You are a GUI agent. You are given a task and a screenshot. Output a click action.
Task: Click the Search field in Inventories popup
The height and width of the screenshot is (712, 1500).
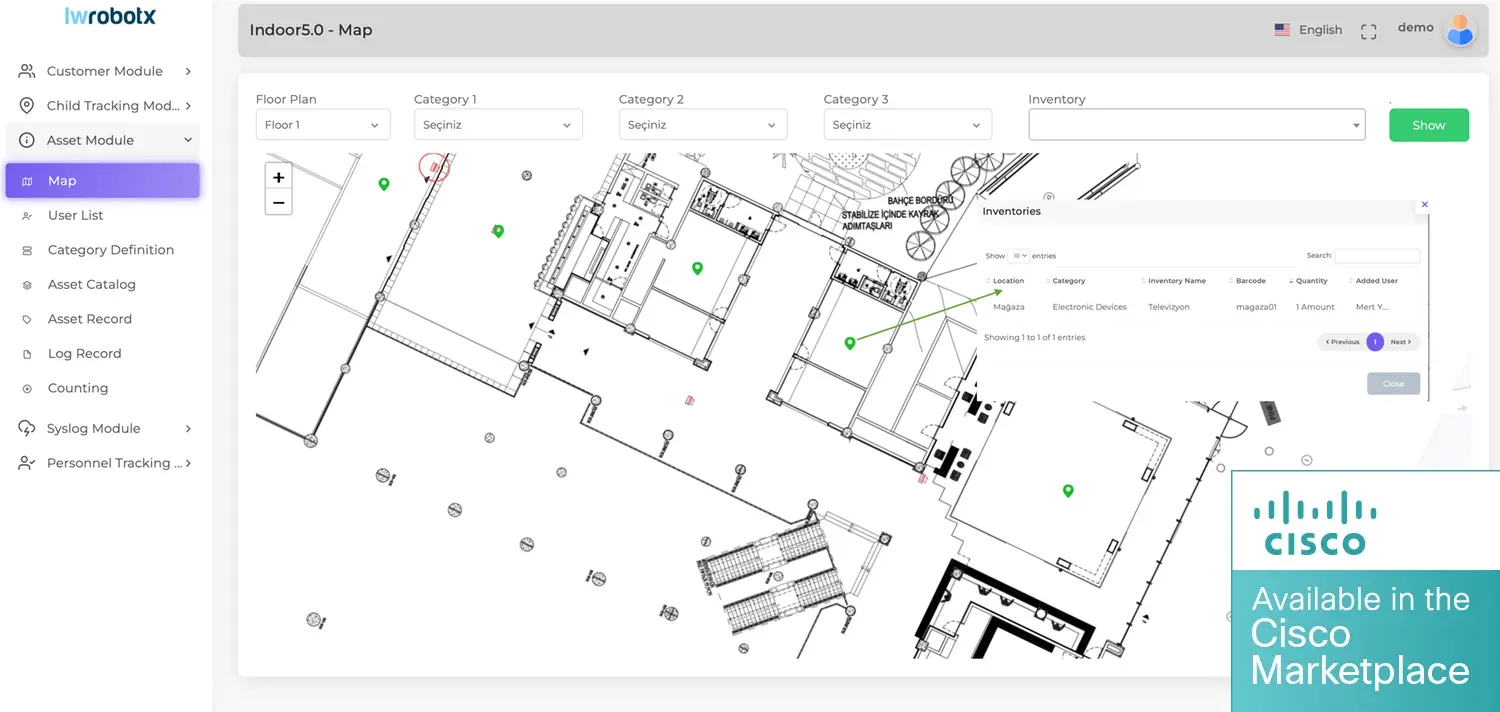(x=1377, y=256)
